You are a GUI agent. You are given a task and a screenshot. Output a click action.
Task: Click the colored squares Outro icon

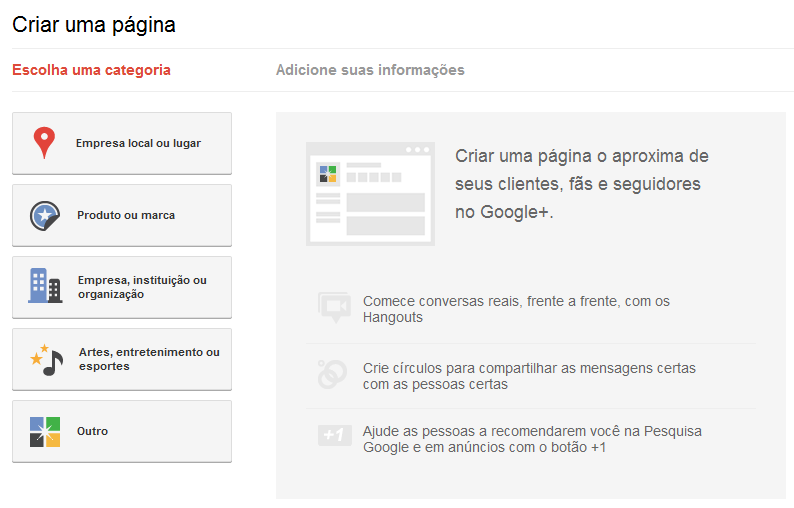(x=45, y=431)
